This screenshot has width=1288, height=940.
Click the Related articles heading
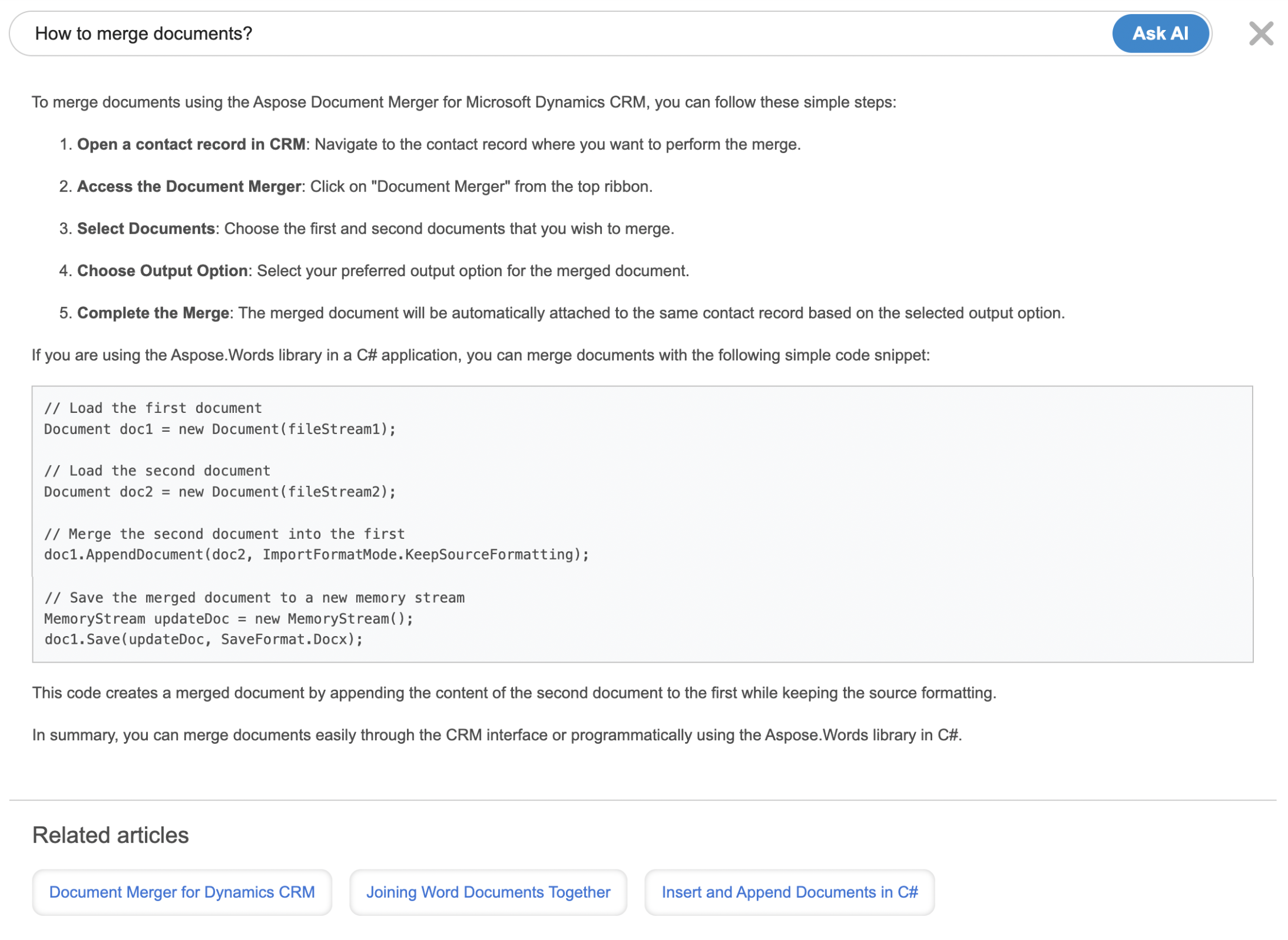point(110,835)
